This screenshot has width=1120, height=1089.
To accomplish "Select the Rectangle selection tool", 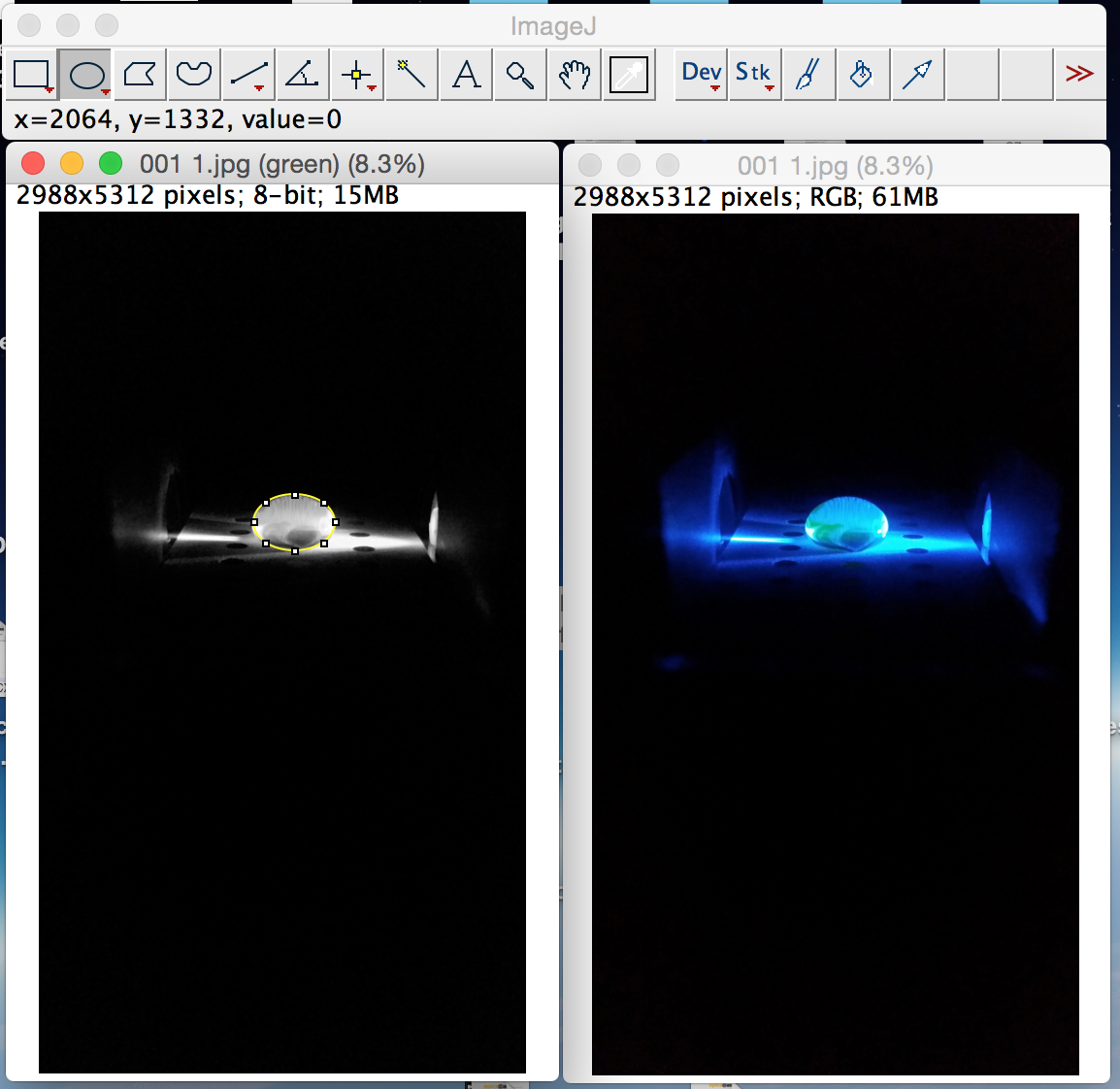I will click(x=32, y=75).
